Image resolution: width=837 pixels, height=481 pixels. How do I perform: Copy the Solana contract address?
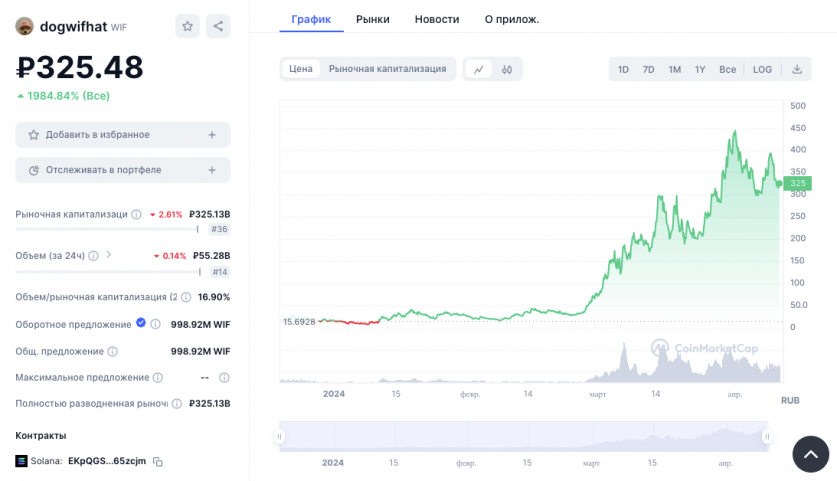click(x=157, y=461)
